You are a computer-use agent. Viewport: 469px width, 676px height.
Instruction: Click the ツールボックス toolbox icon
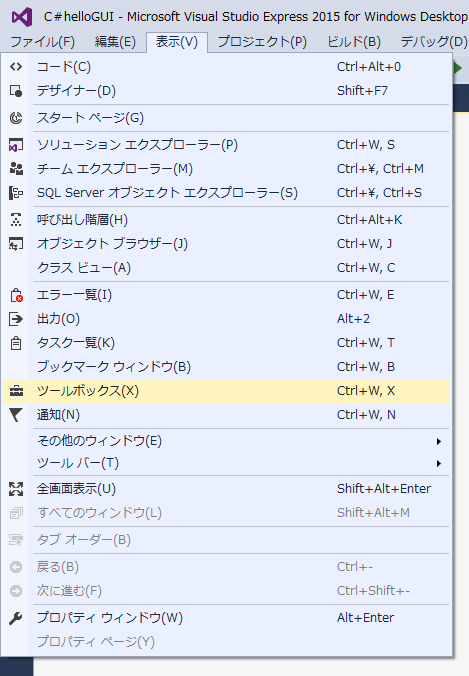click(16, 391)
